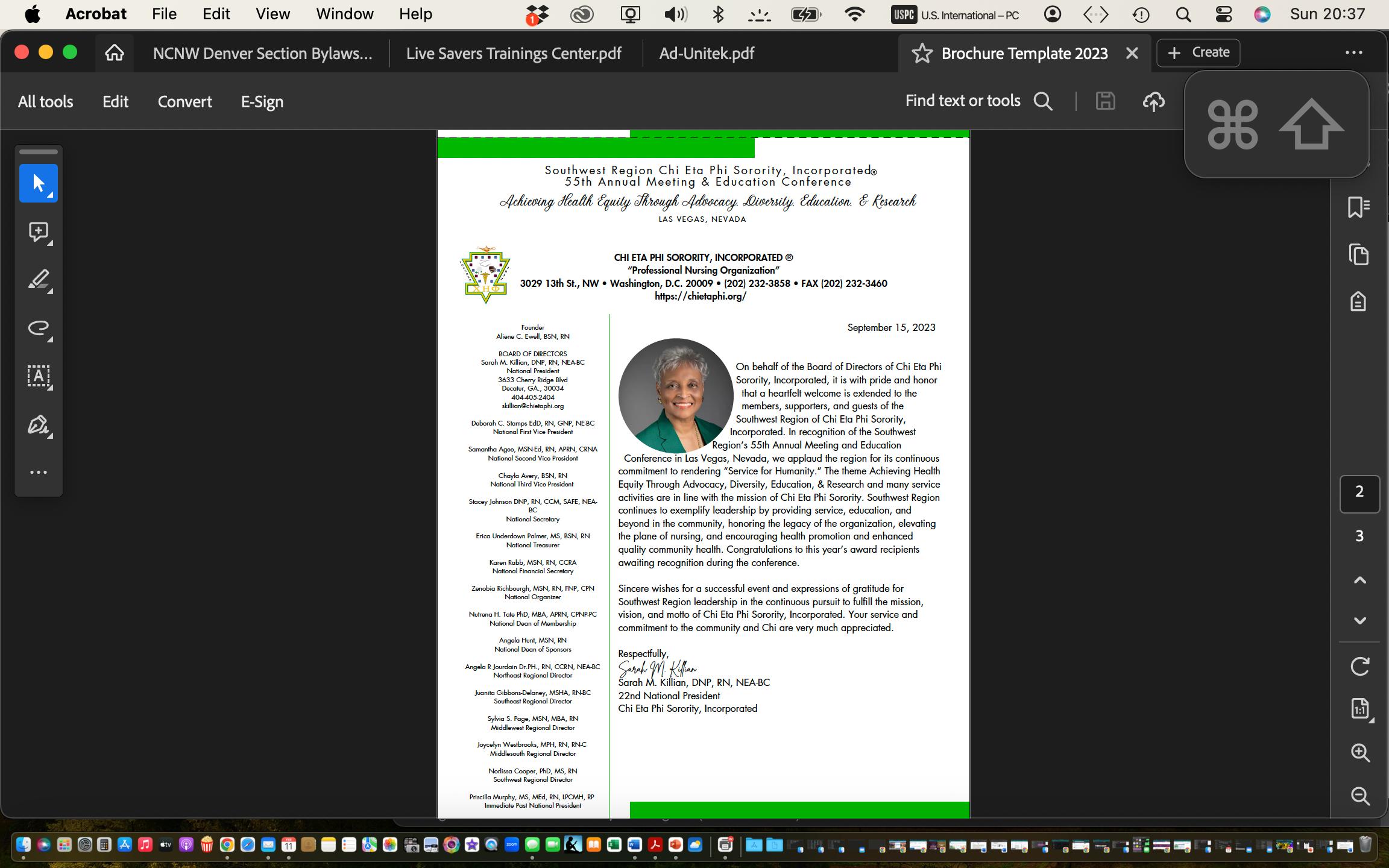The width and height of the screenshot is (1389, 868).
Task: Select the Add text box tool
Action: (x=38, y=377)
